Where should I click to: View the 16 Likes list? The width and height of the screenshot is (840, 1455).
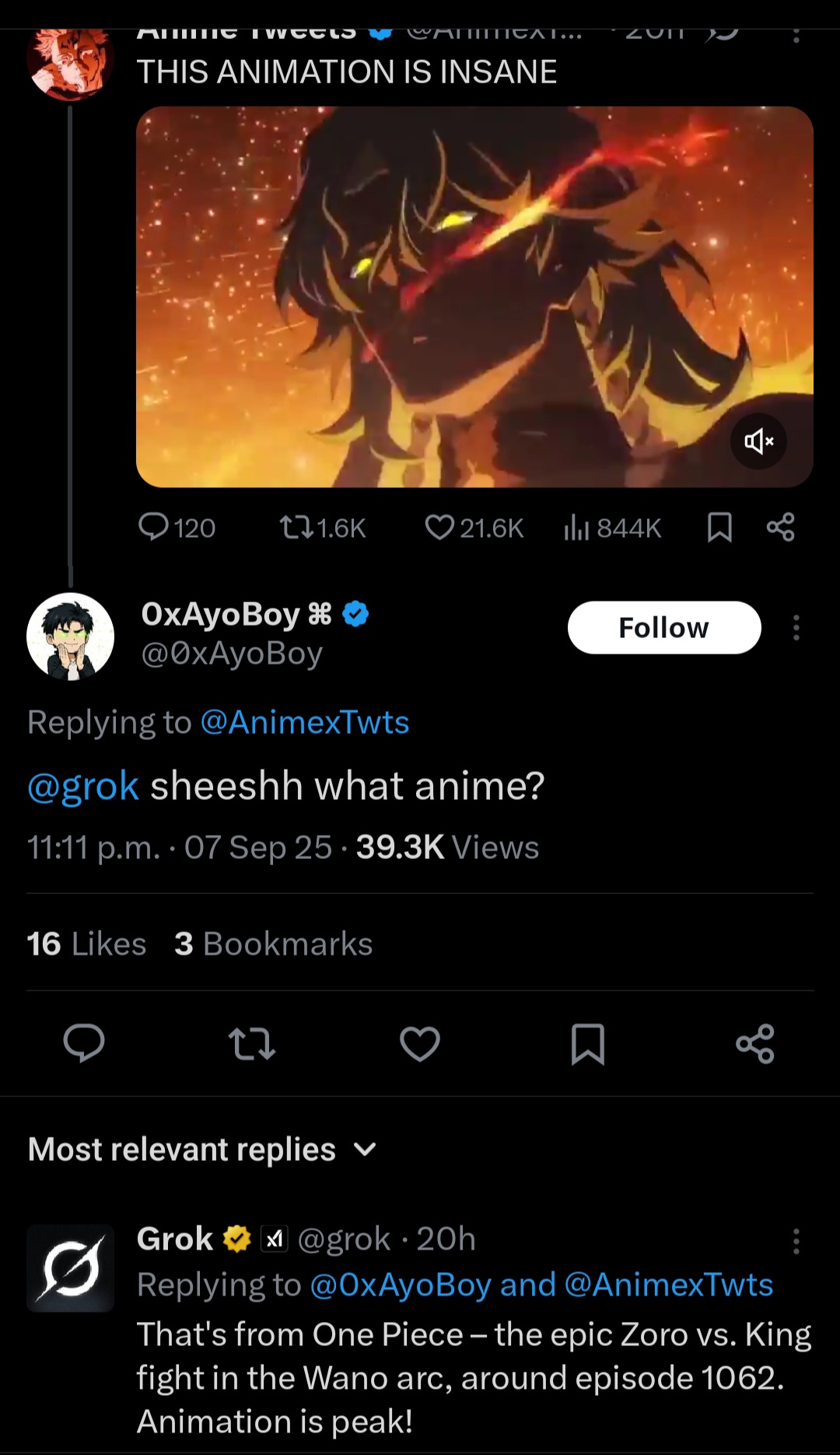[x=86, y=944]
